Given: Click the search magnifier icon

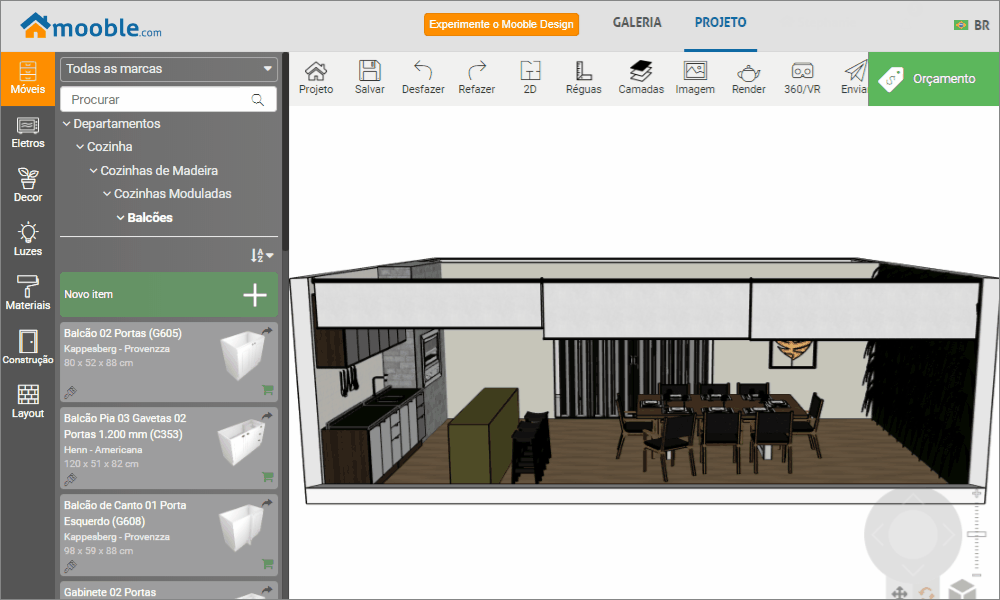Looking at the screenshot, I should point(258,99).
